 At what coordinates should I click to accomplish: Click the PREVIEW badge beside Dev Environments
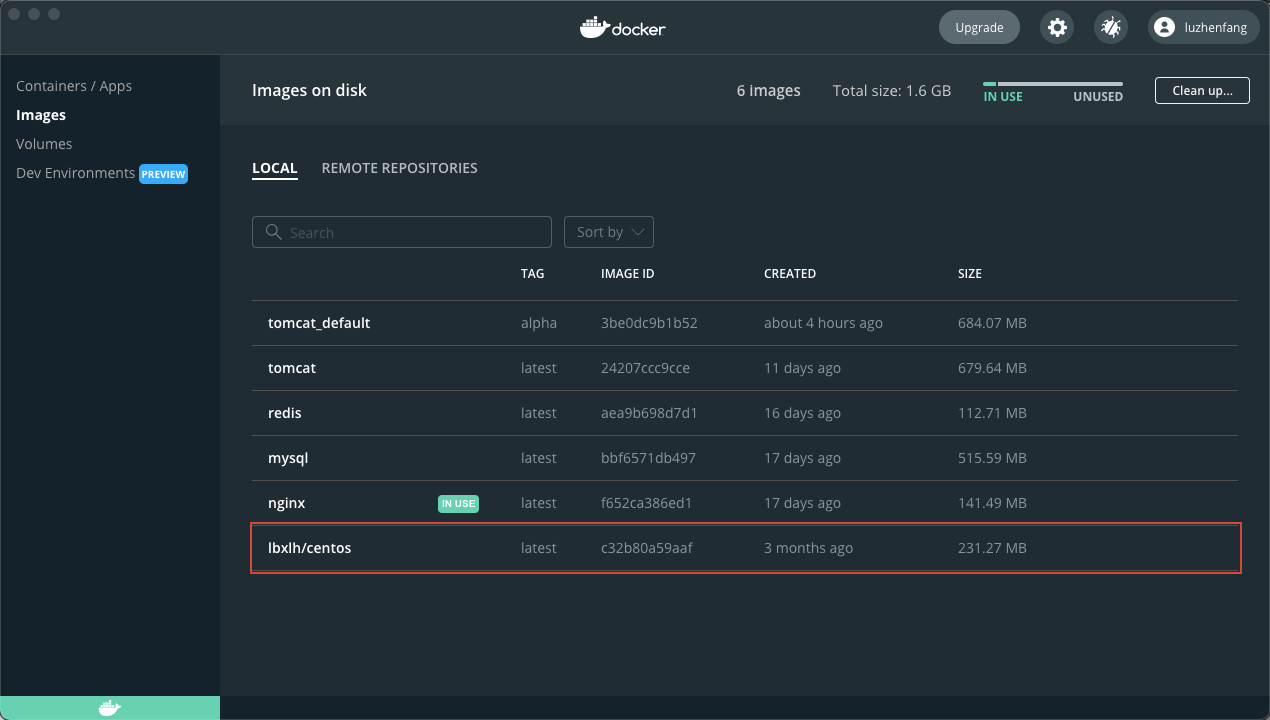pos(164,174)
